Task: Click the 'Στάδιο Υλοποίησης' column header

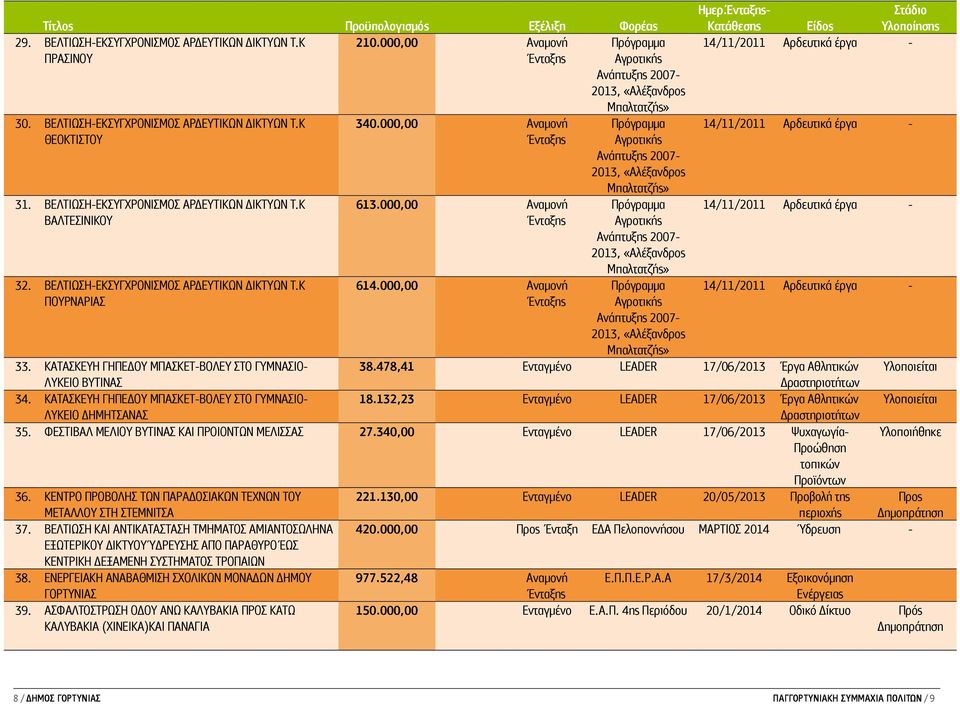Action: [x=910, y=18]
